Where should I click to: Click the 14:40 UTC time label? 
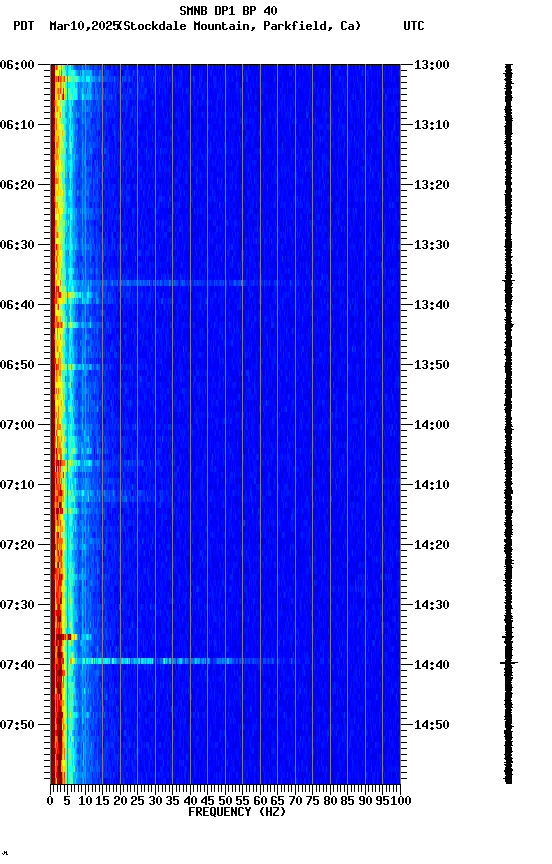click(x=432, y=666)
